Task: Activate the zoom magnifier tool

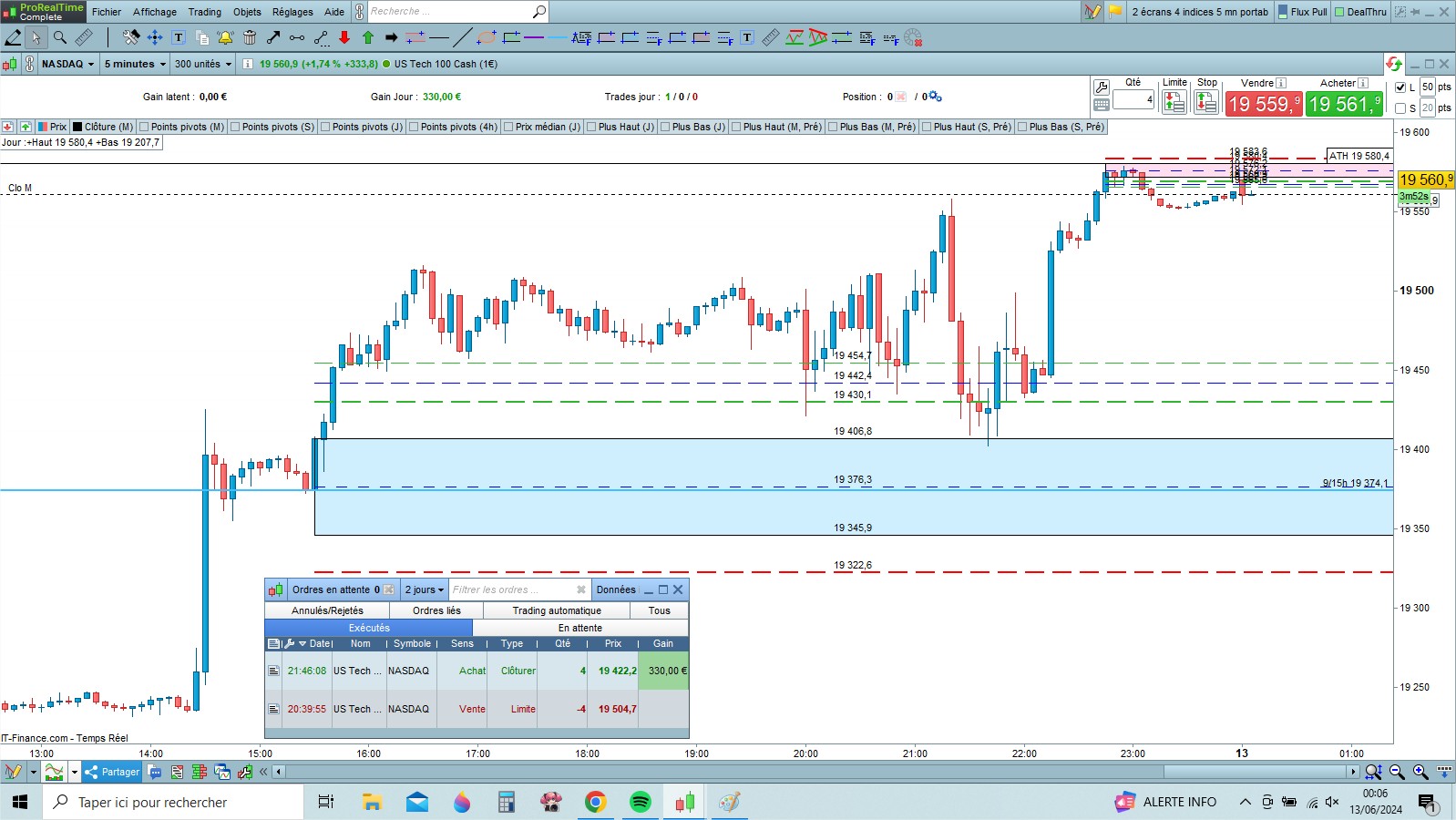Action: click(x=60, y=37)
